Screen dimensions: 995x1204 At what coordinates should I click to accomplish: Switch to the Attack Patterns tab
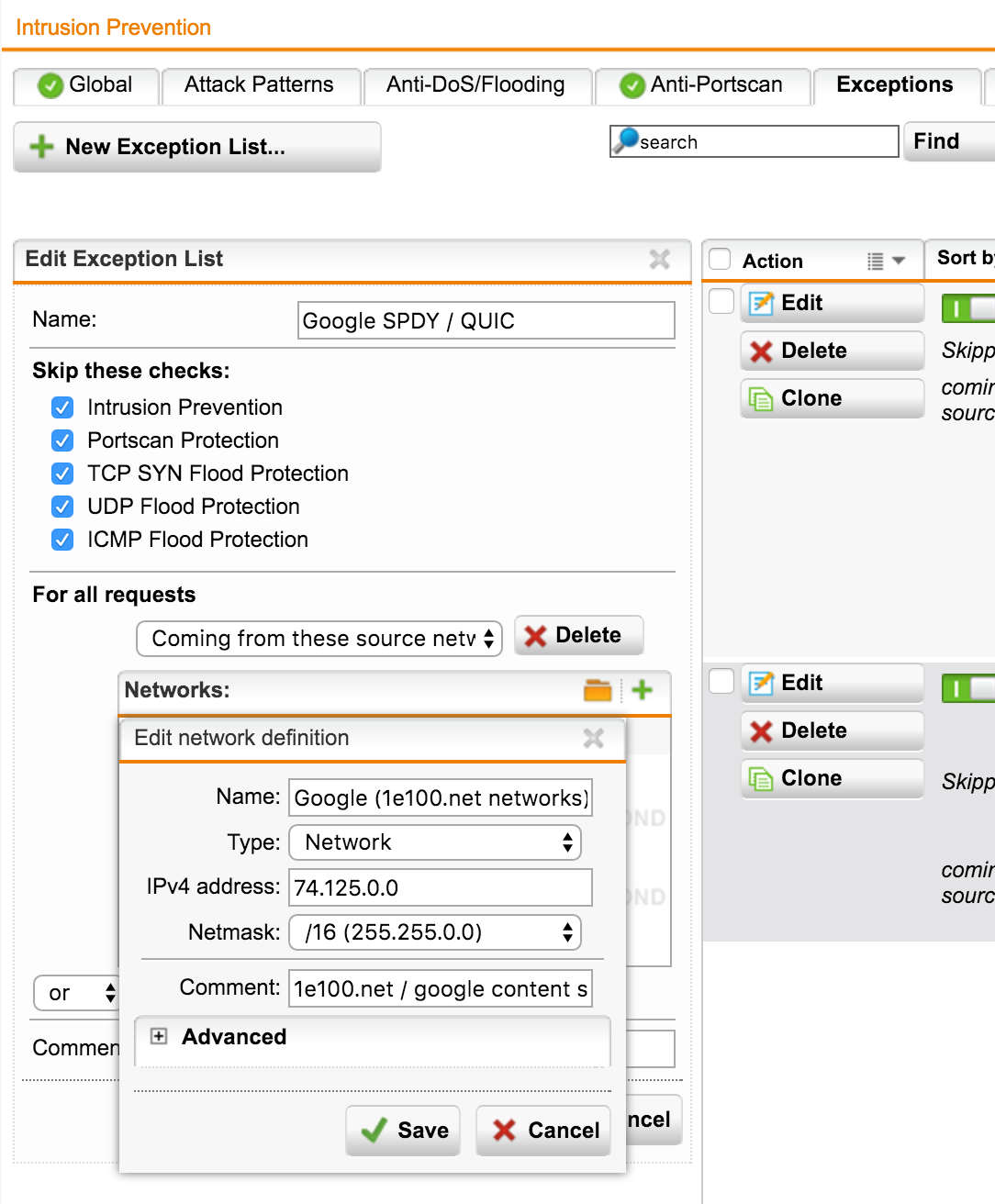click(x=261, y=85)
